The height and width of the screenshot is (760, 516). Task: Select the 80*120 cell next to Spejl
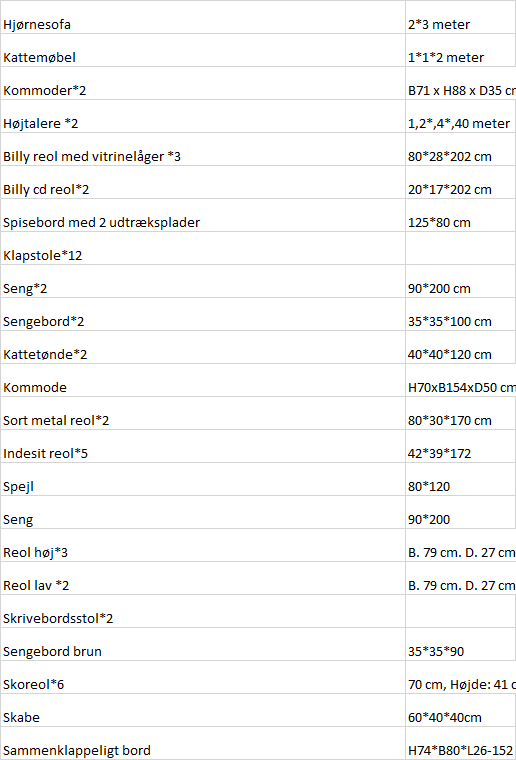pyautogui.click(x=461, y=479)
